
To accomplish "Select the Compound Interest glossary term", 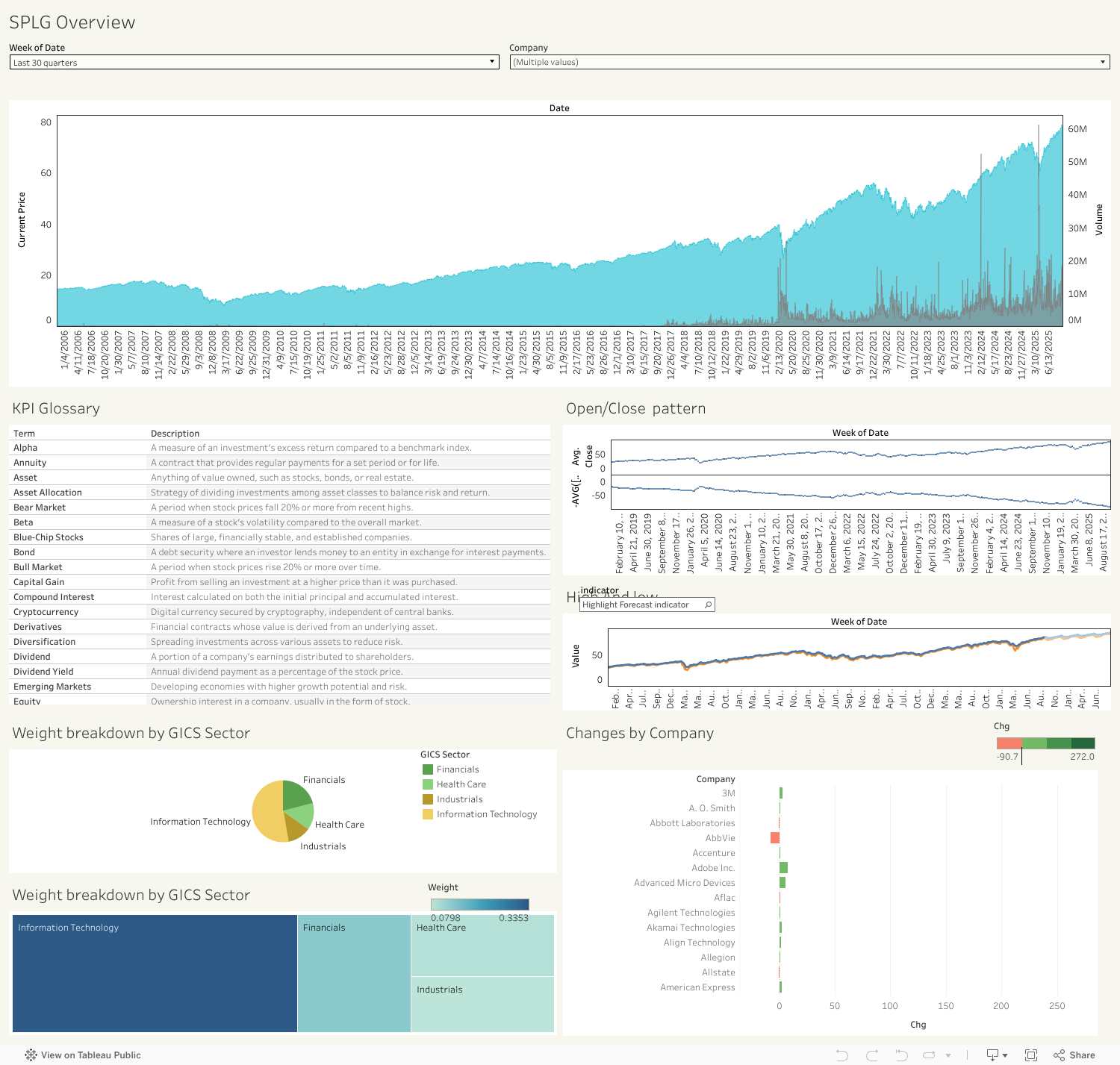I will click(x=54, y=597).
